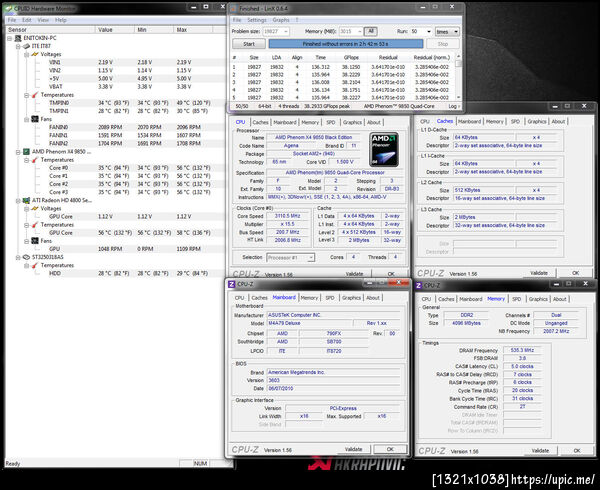This screenshot has width=600, height=490.
Task: Click the Fans icon under ITE IT87
Action: coord(35,119)
